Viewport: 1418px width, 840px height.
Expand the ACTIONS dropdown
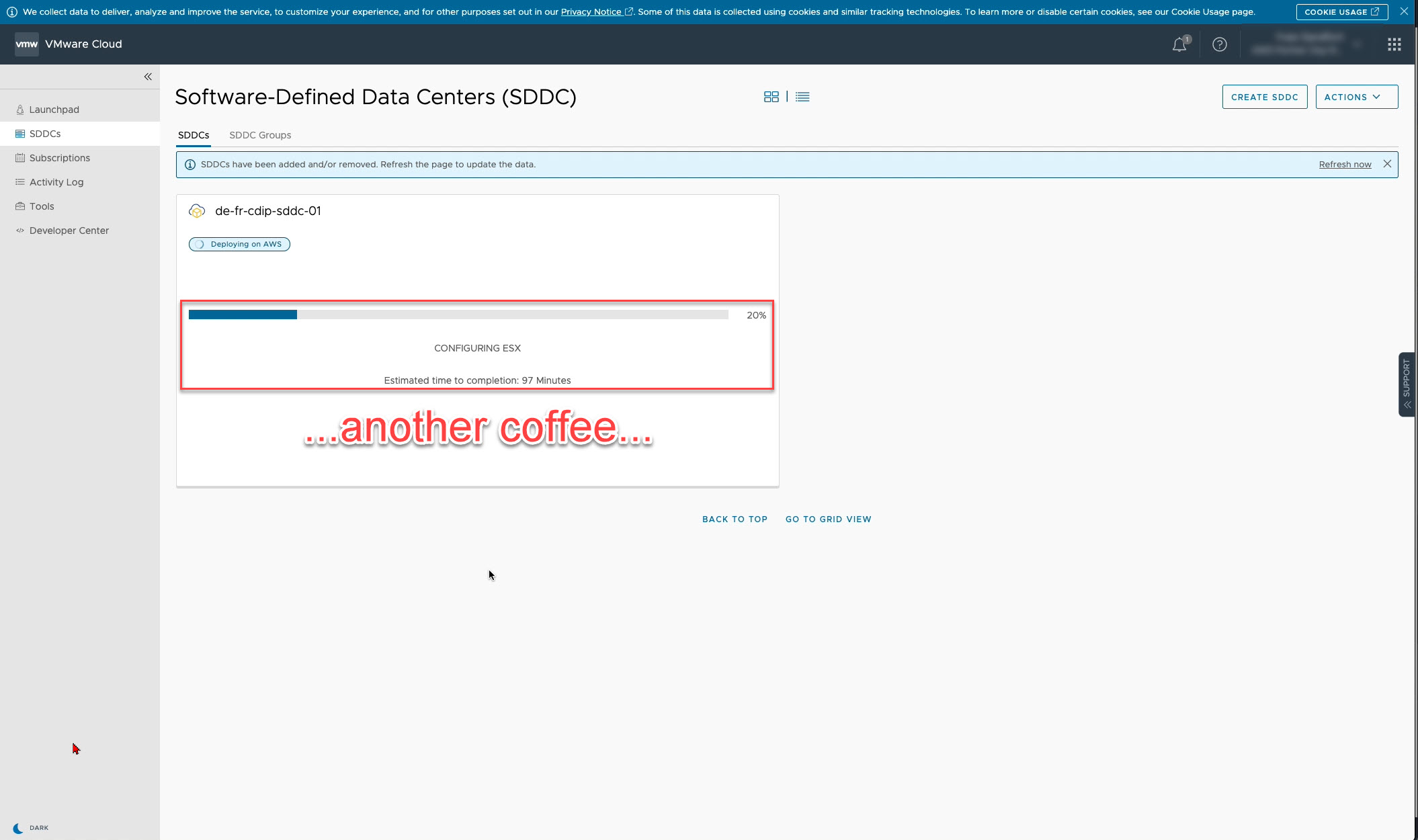tap(1357, 97)
